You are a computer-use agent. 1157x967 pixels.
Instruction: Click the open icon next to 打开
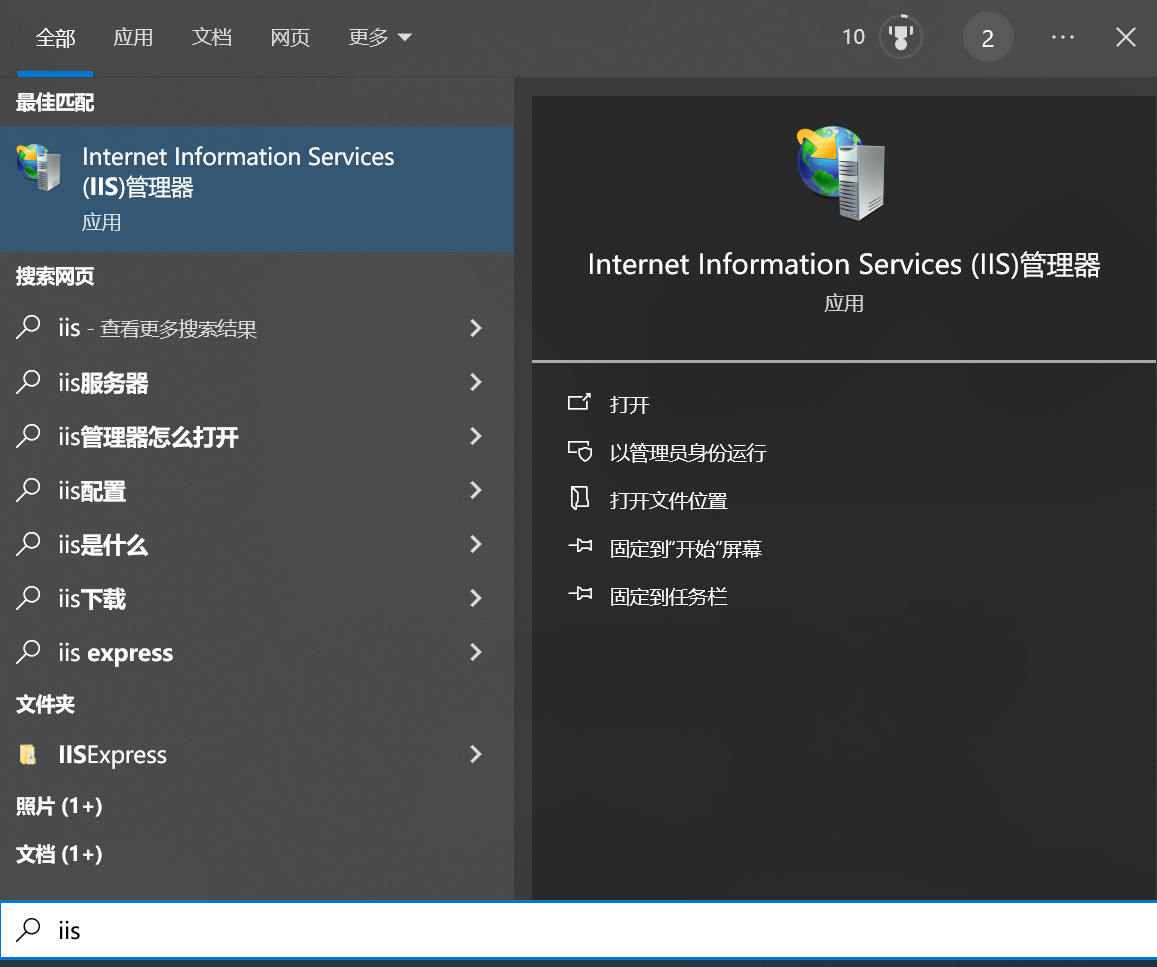pyautogui.click(x=579, y=402)
